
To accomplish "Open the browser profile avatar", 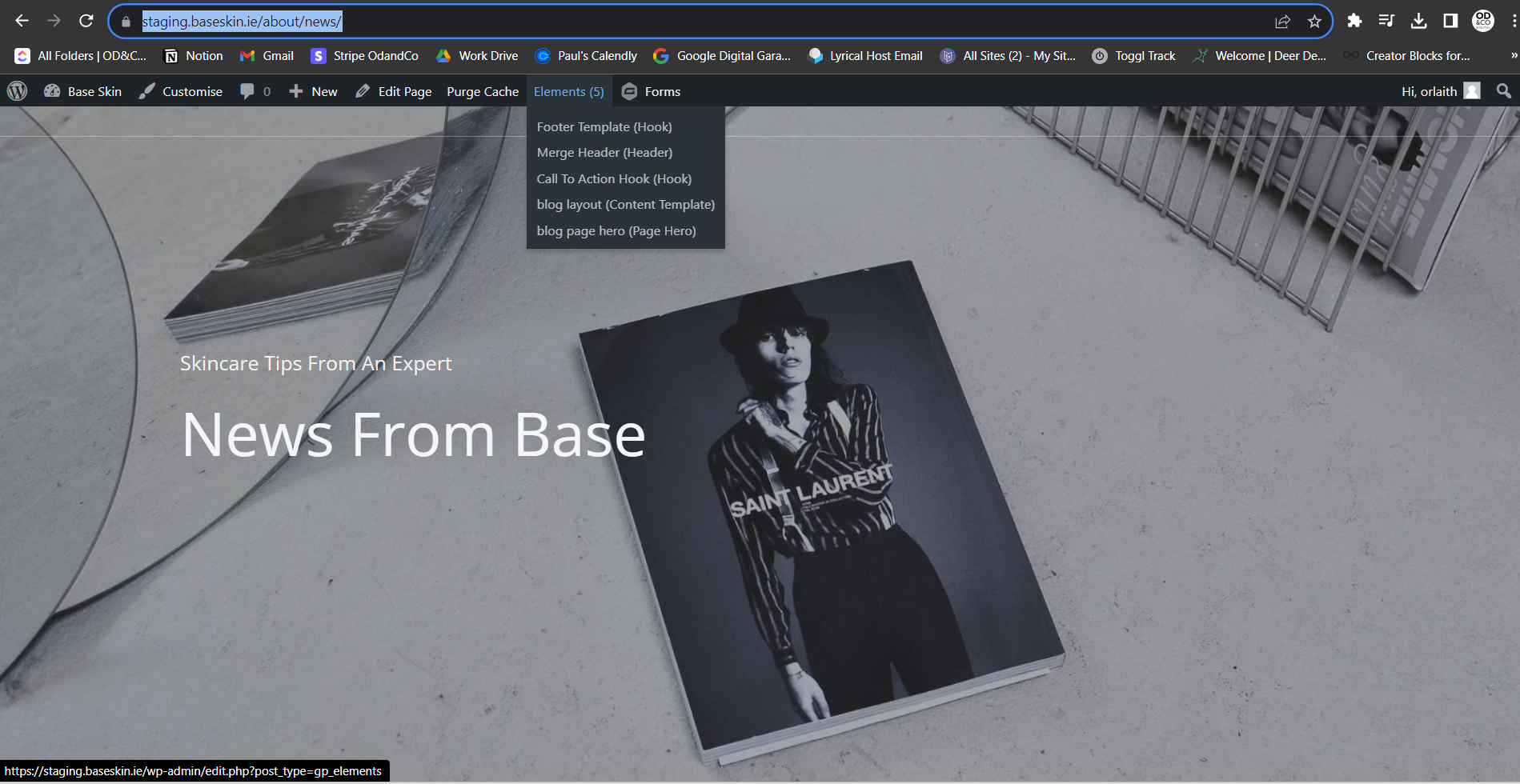I will 1483,21.
